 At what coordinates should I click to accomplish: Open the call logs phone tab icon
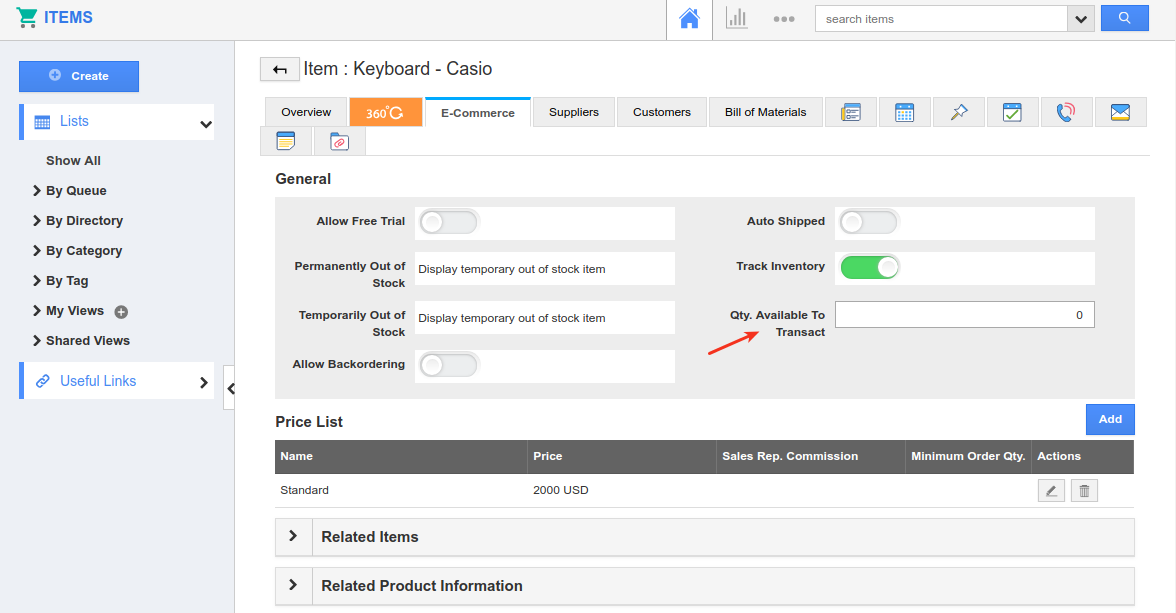(x=1066, y=113)
